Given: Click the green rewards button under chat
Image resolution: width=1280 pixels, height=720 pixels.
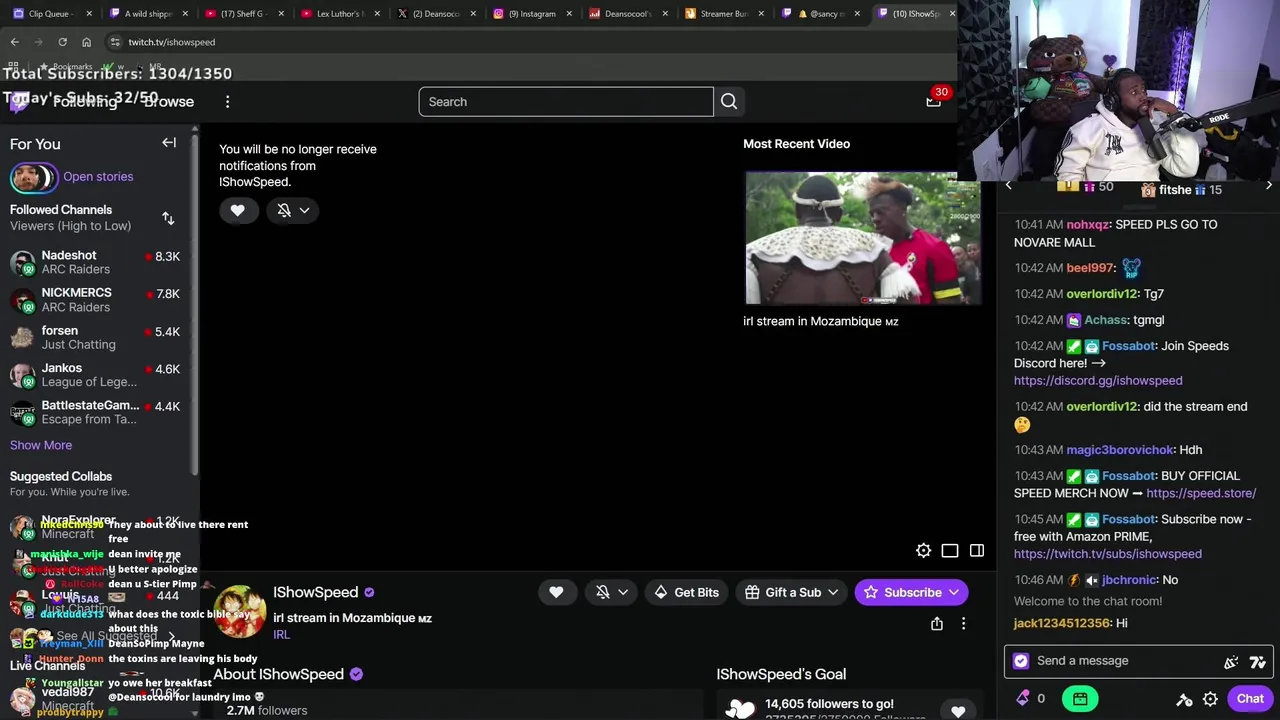Looking at the screenshot, I should pos(1080,699).
